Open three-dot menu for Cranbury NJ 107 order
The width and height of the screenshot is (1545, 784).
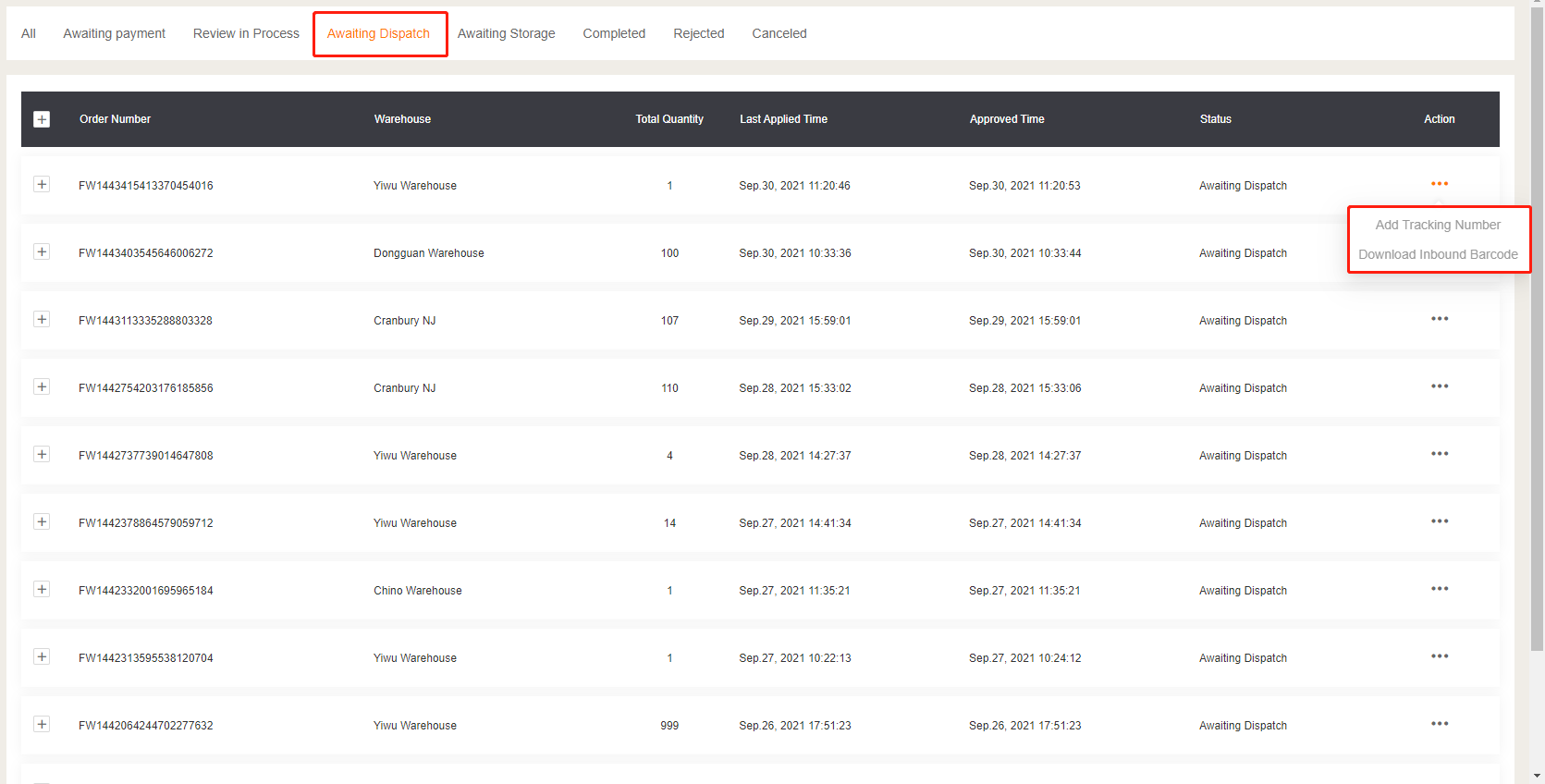pos(1439,319)
